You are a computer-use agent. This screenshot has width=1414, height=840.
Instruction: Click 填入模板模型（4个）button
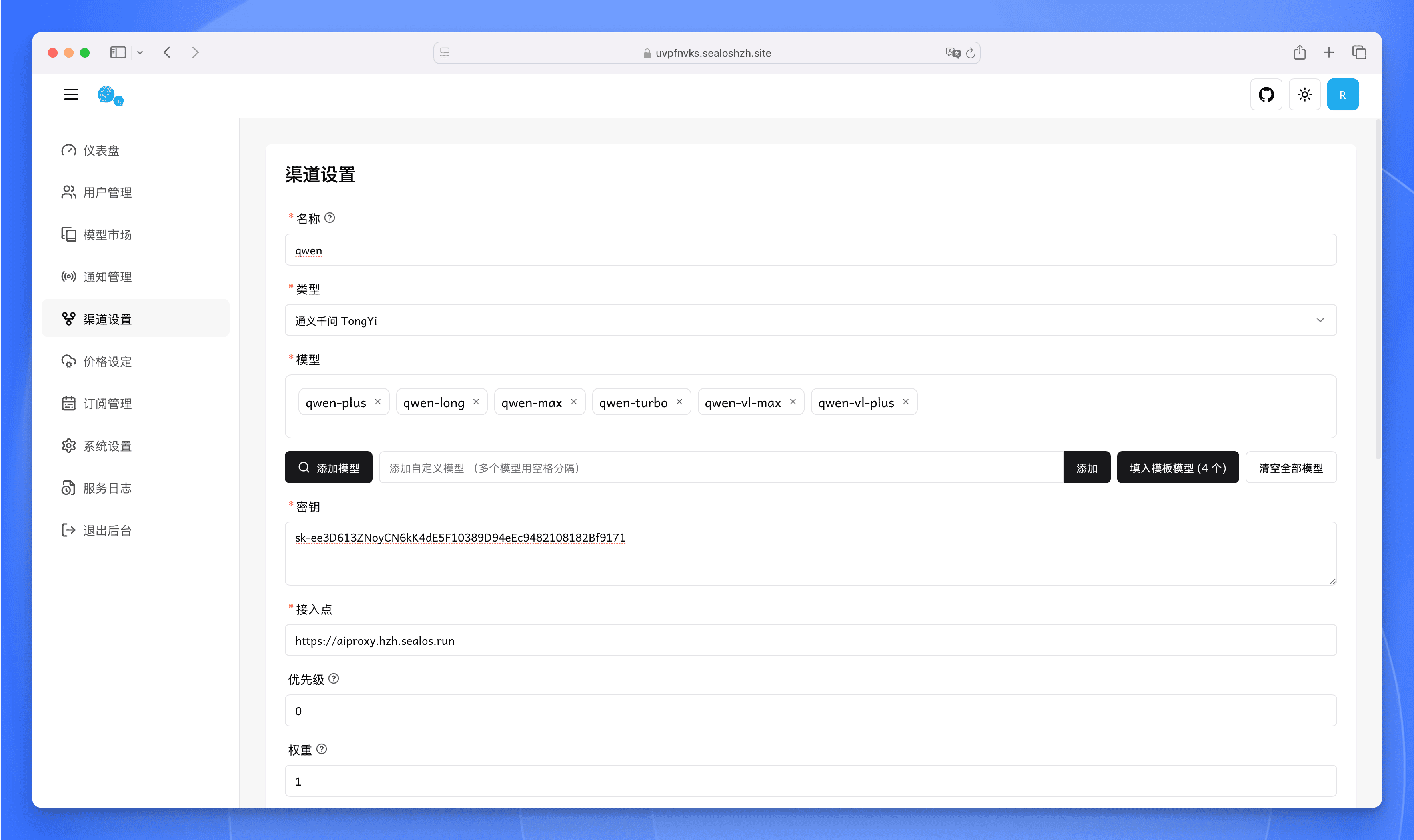pos(1177,467)
